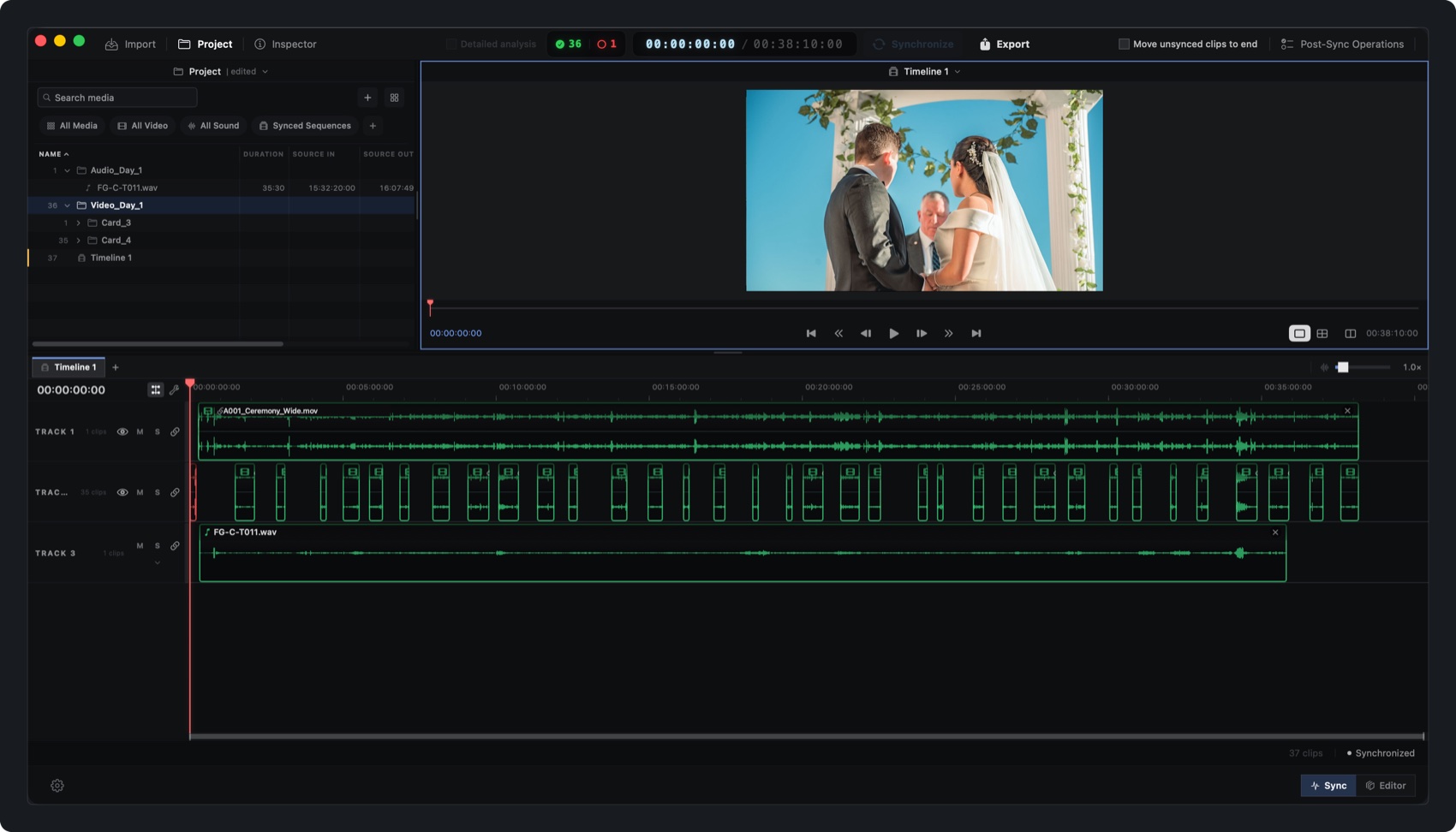The width and height of the screenshot is (1456, 832).
Task: Add a new media filter tab
Action: (373, 126)
